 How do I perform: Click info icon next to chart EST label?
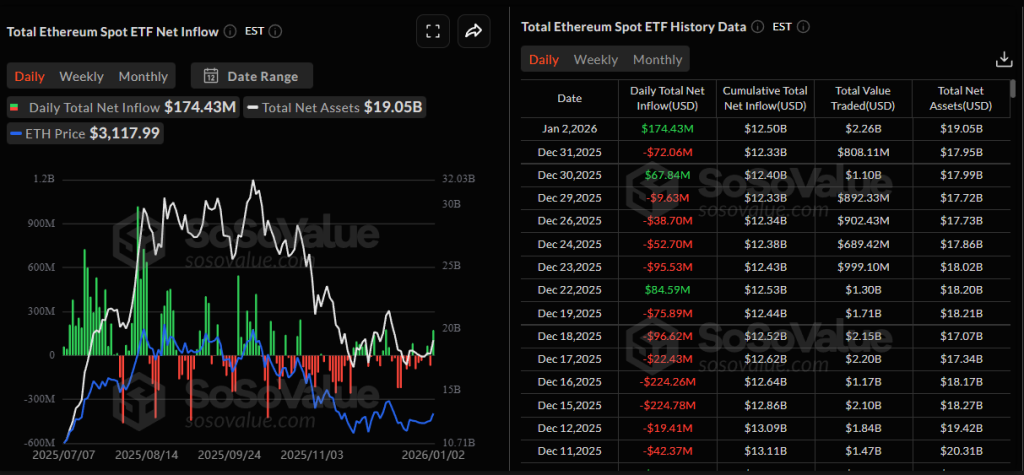[x=276, y=31]
